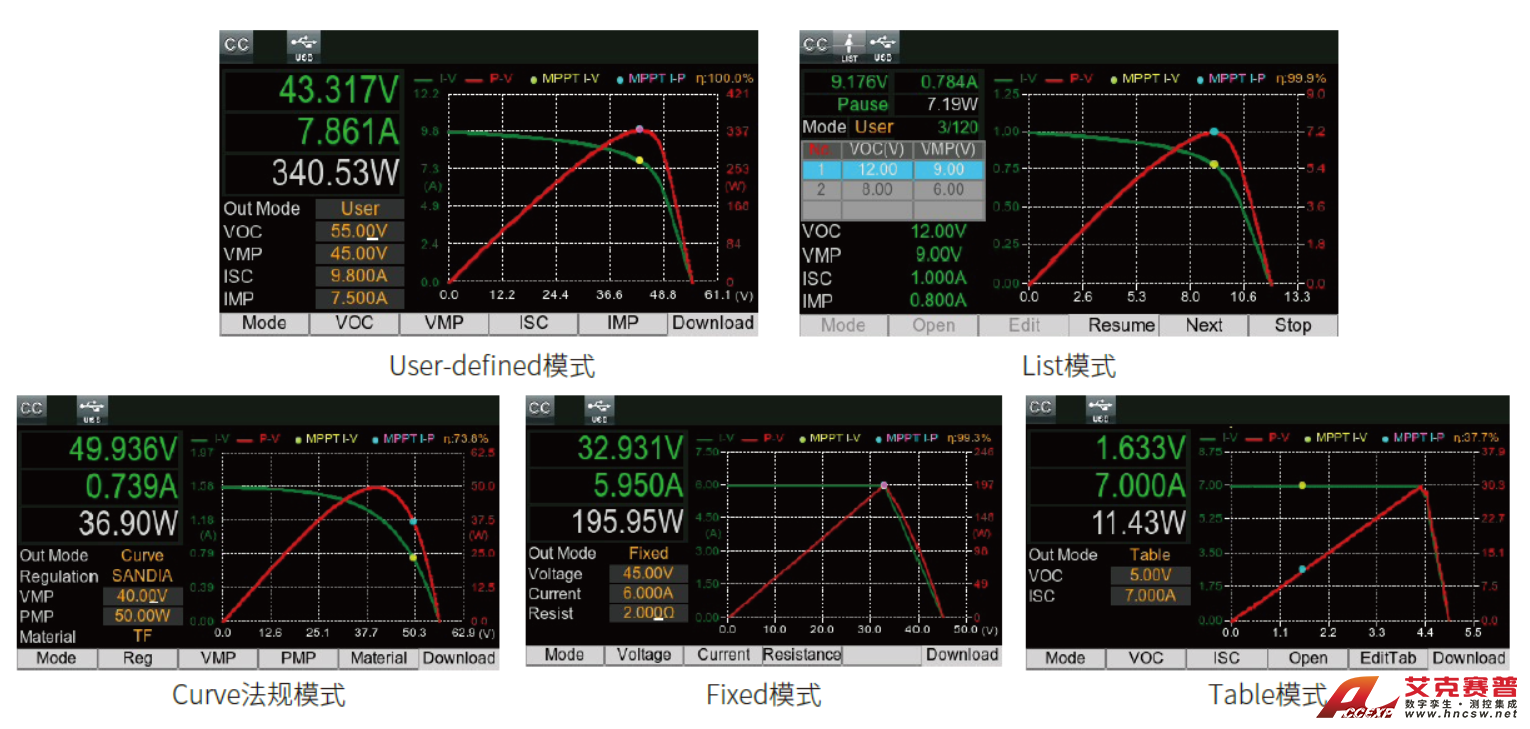
Task: Click the cyan MPPT I-P dot on List graph
Action: tap(1214, 132)
